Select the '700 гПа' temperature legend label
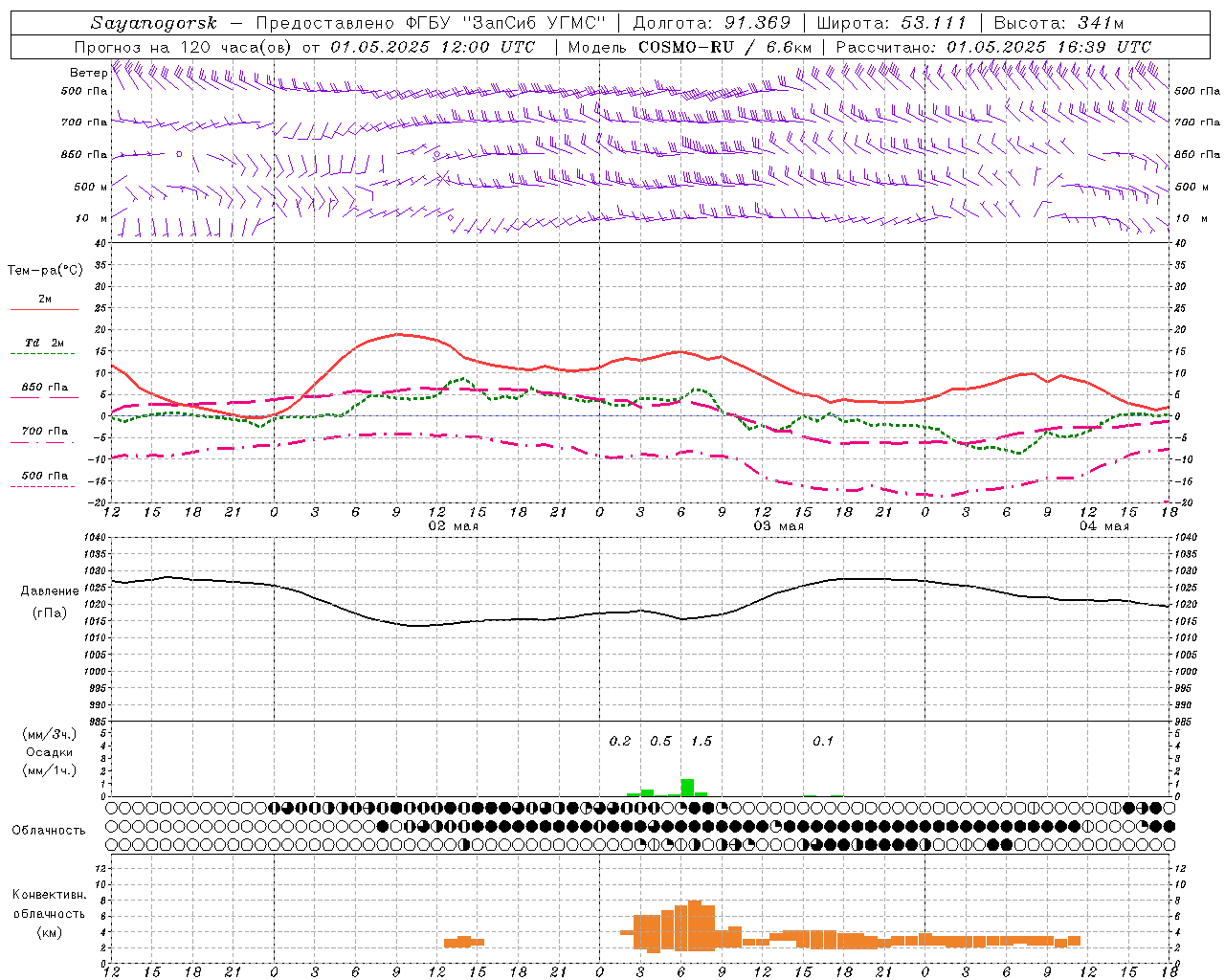Image resolution: width=1225 pixels, height=980 pixels. (45, 431)
